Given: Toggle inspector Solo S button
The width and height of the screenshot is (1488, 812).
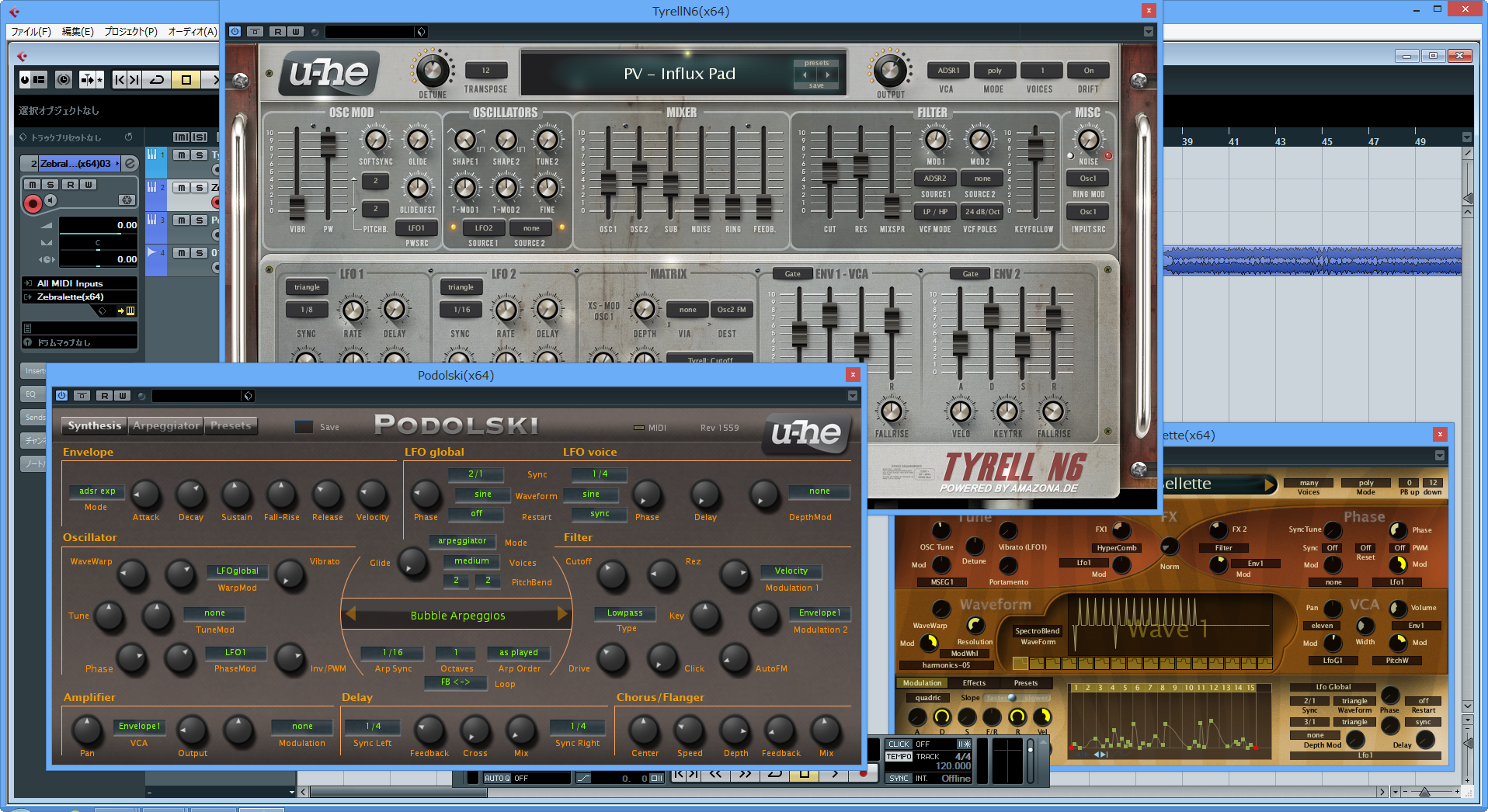Looking at the screenshot, I should tap(50, 185).
